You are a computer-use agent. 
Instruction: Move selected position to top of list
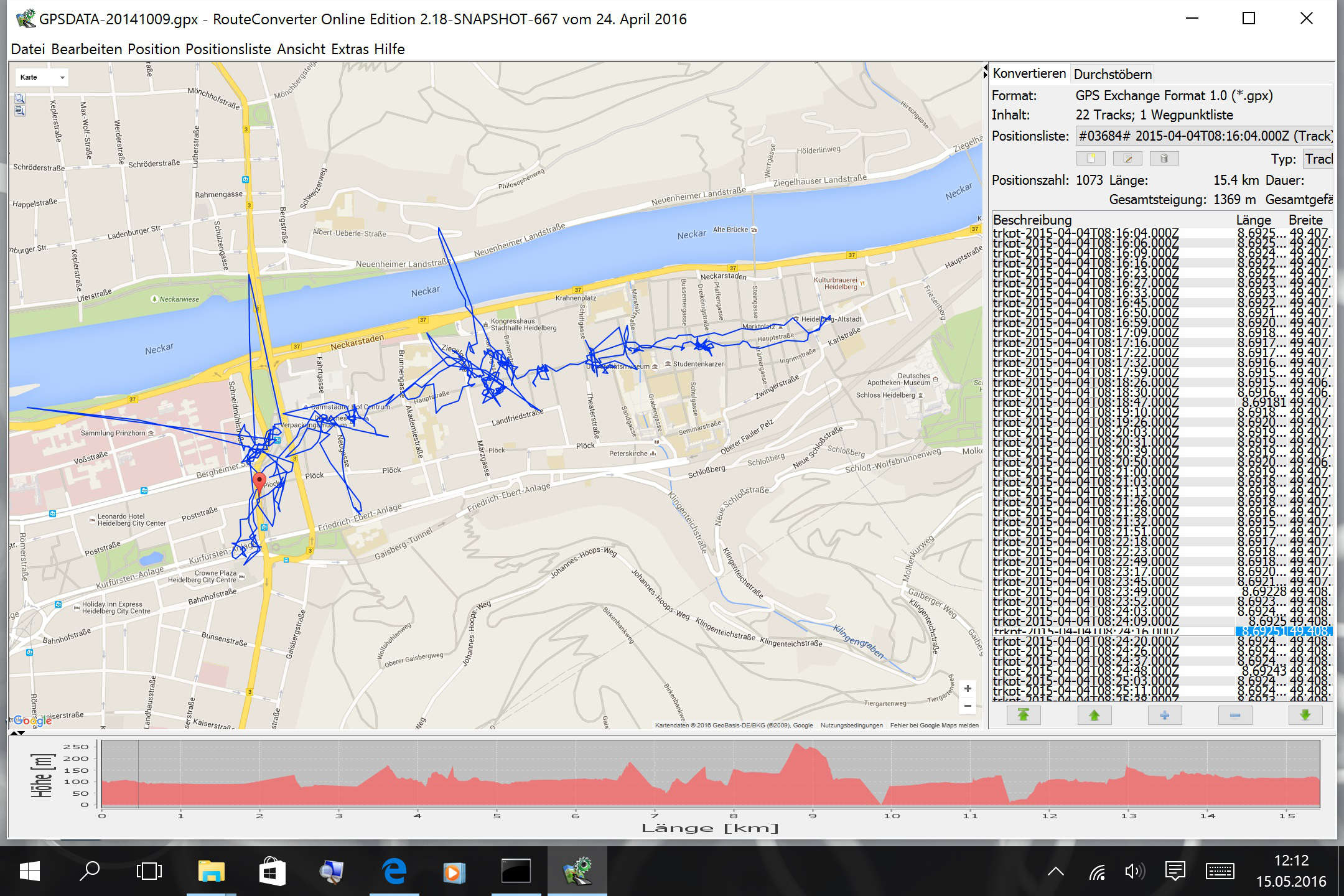coord(1023,715)
